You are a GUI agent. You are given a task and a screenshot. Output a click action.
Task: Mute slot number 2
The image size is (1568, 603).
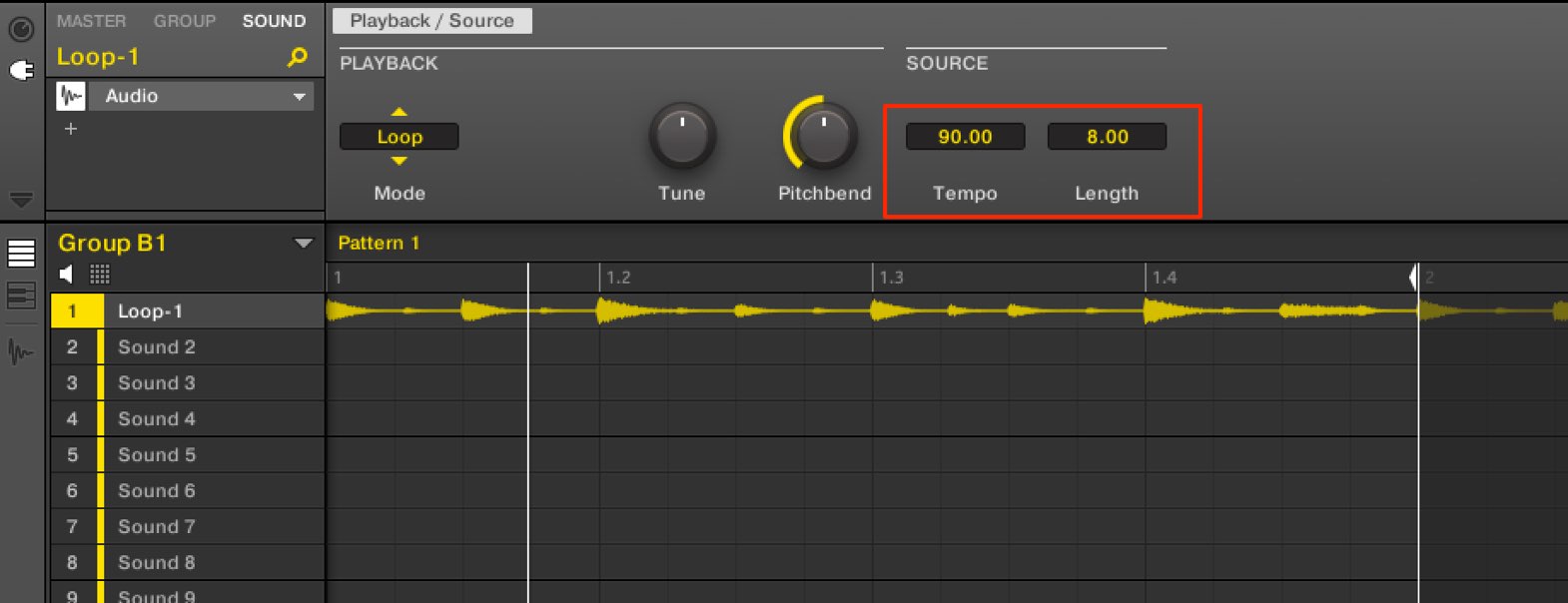click(x=72, y=347)
